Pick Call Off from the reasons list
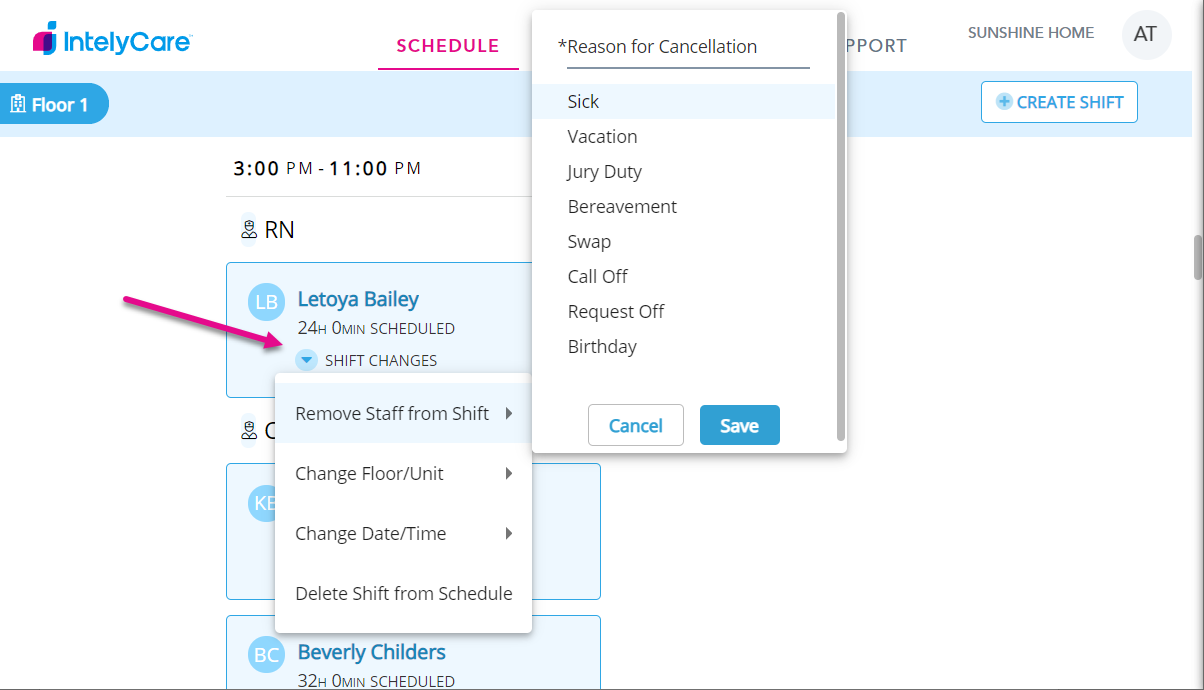This screenshot has width=1204, height=690. 597,277
